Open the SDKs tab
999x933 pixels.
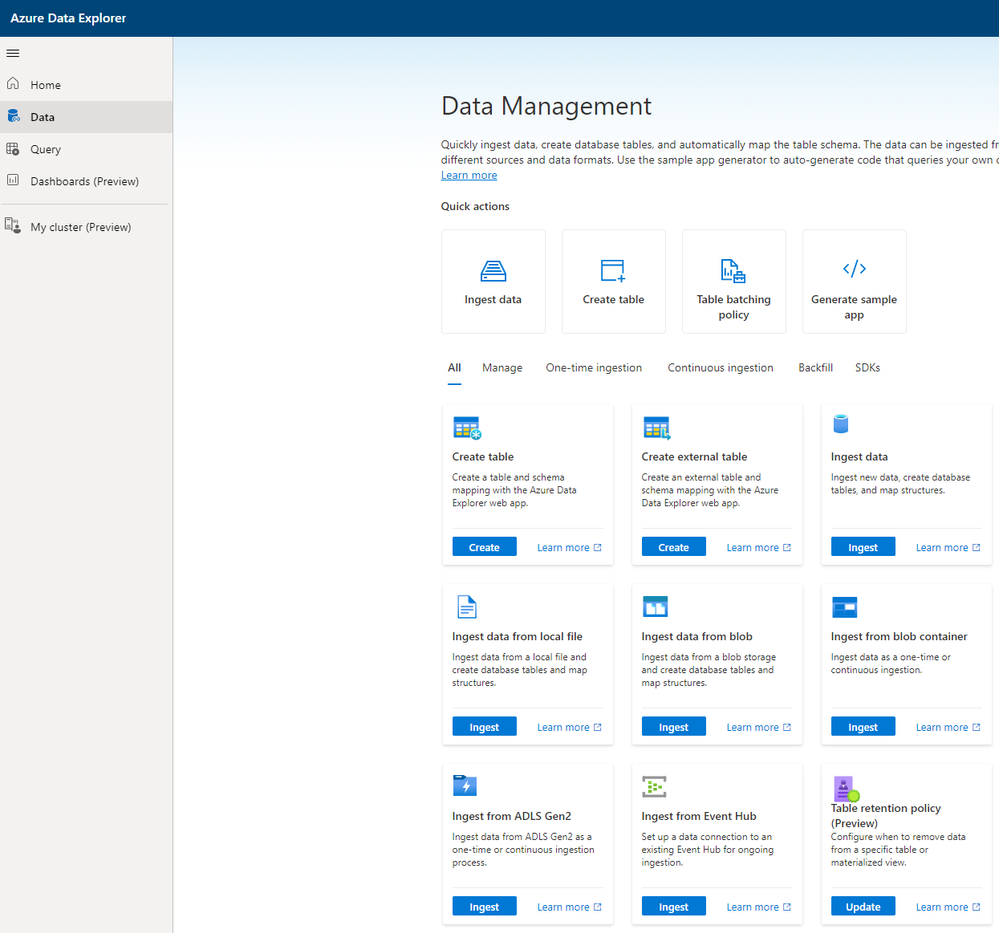pos(868,368)
